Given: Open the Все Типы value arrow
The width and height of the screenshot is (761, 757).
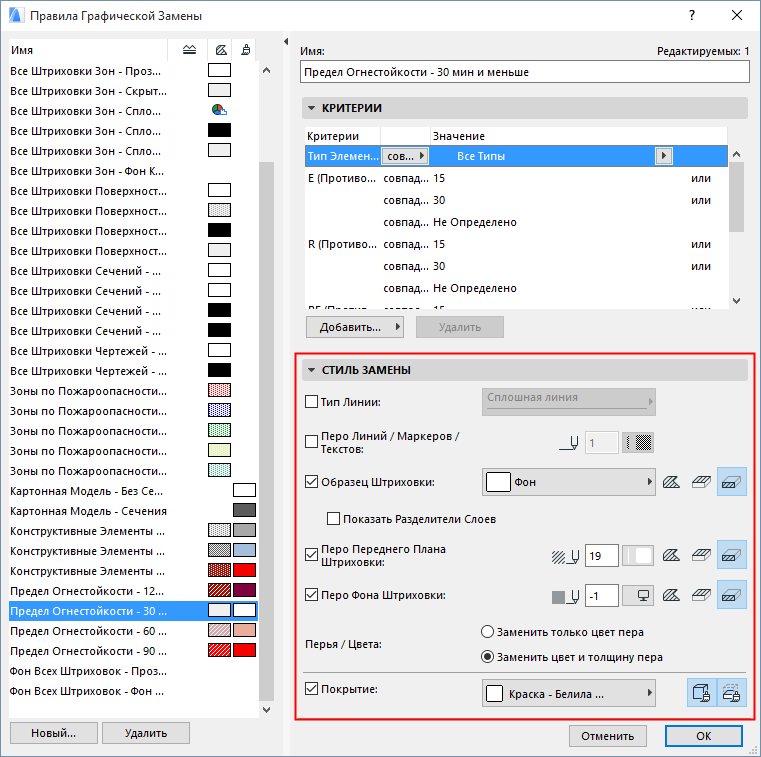Looking at the screenshot, I should (x=663, y=156).
